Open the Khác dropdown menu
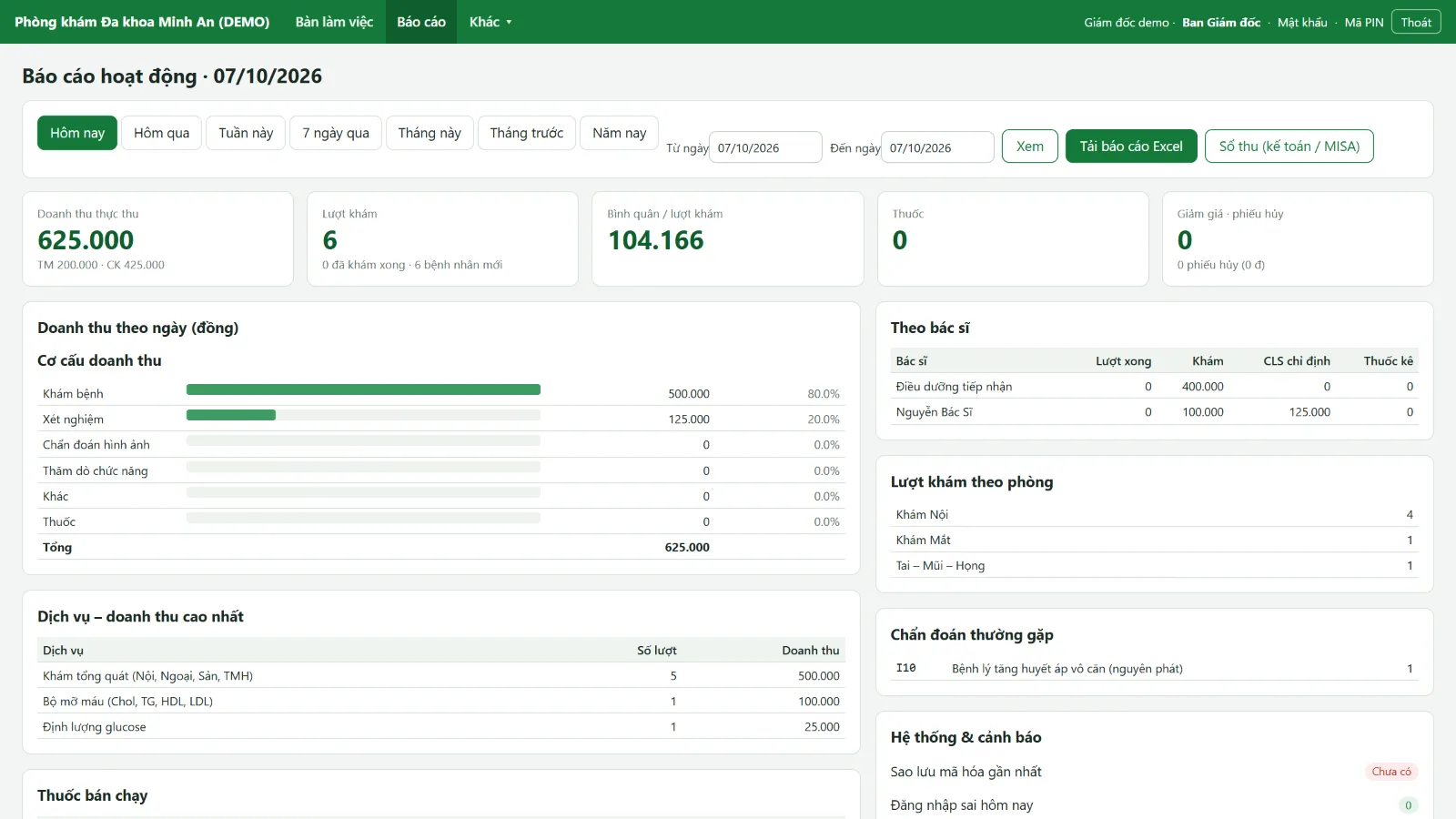 490,22
